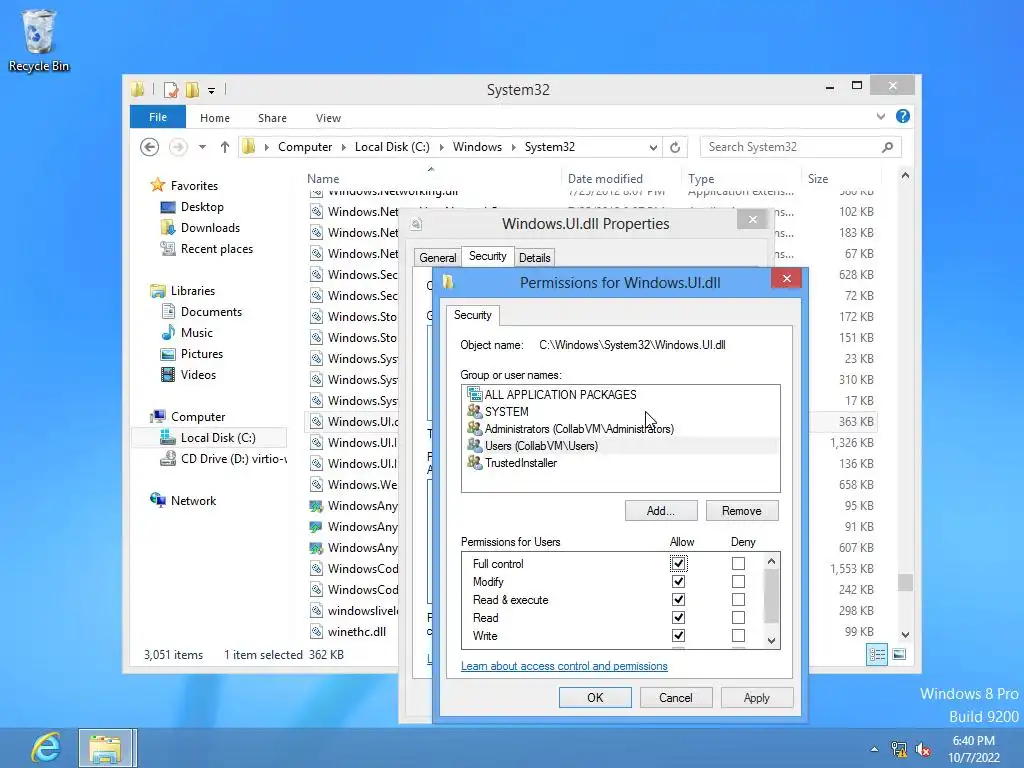Check Deny for Write
This screenshot has width=1024, height=768.
(738, 635)
